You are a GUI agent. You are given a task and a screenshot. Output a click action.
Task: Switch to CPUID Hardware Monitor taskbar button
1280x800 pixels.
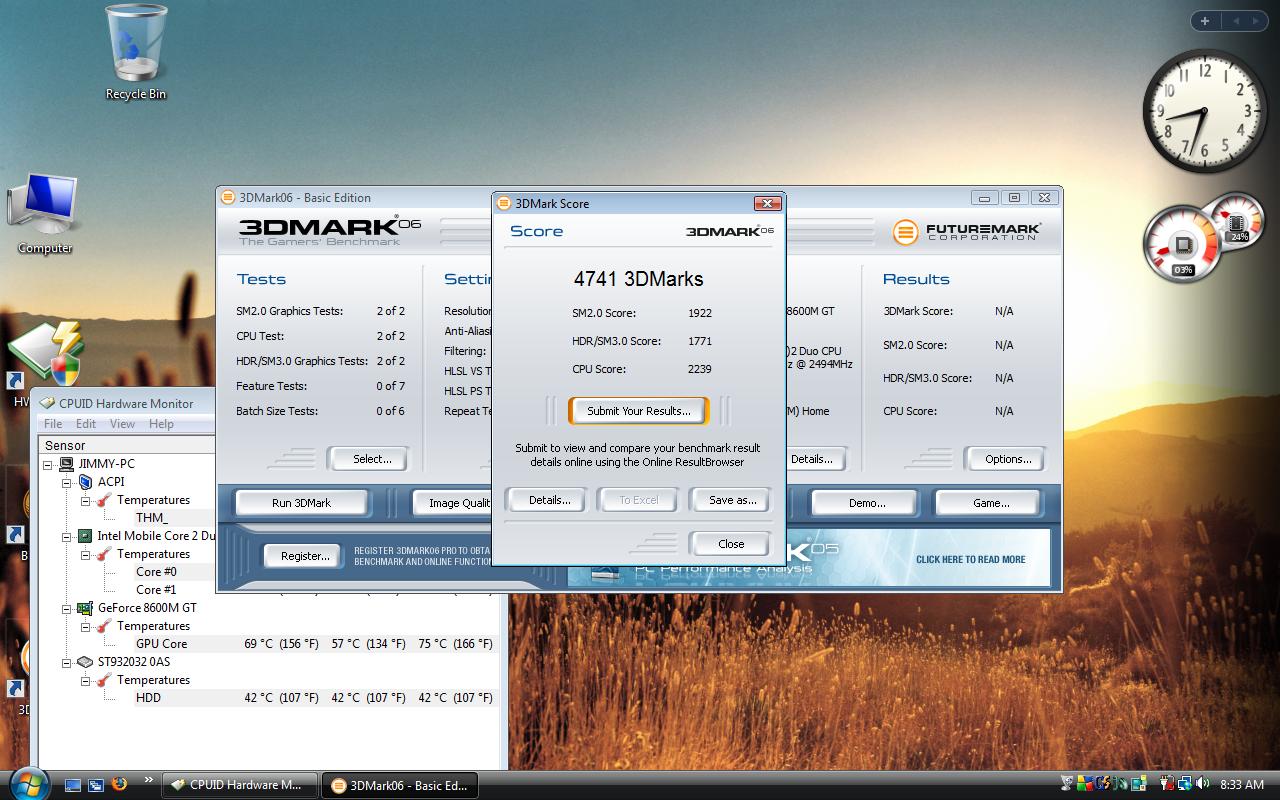click(239, 785)
